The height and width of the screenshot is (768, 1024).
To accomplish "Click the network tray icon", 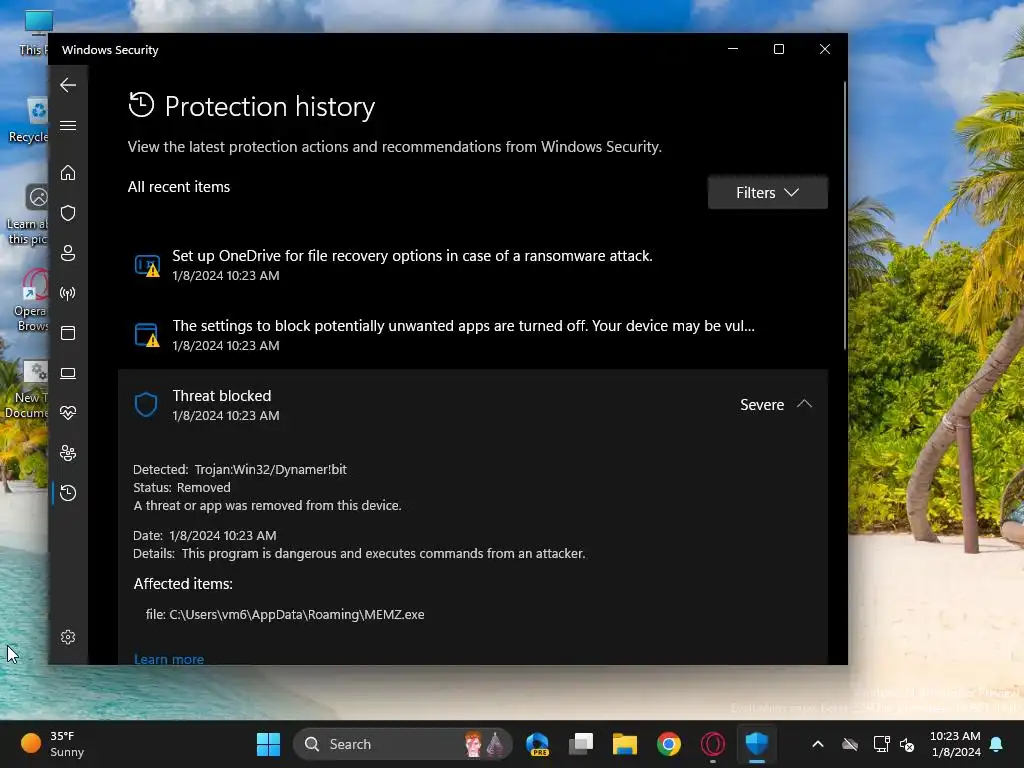I will (882, 744).
